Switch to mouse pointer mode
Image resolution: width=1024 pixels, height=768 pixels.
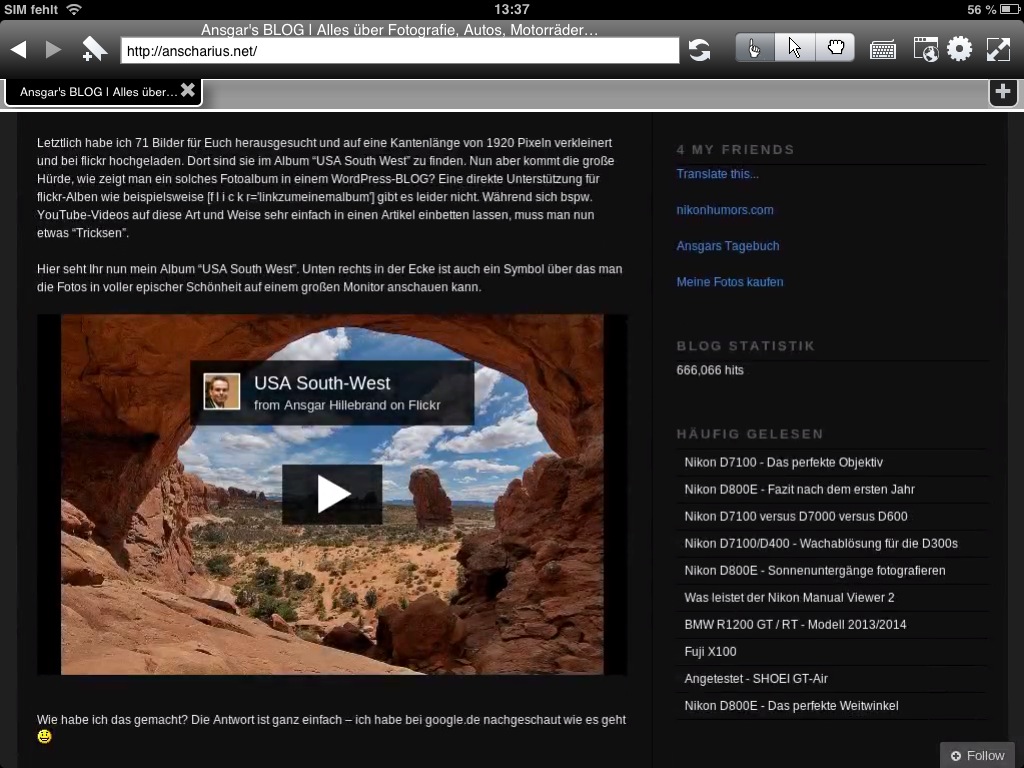tap(795, 48)
